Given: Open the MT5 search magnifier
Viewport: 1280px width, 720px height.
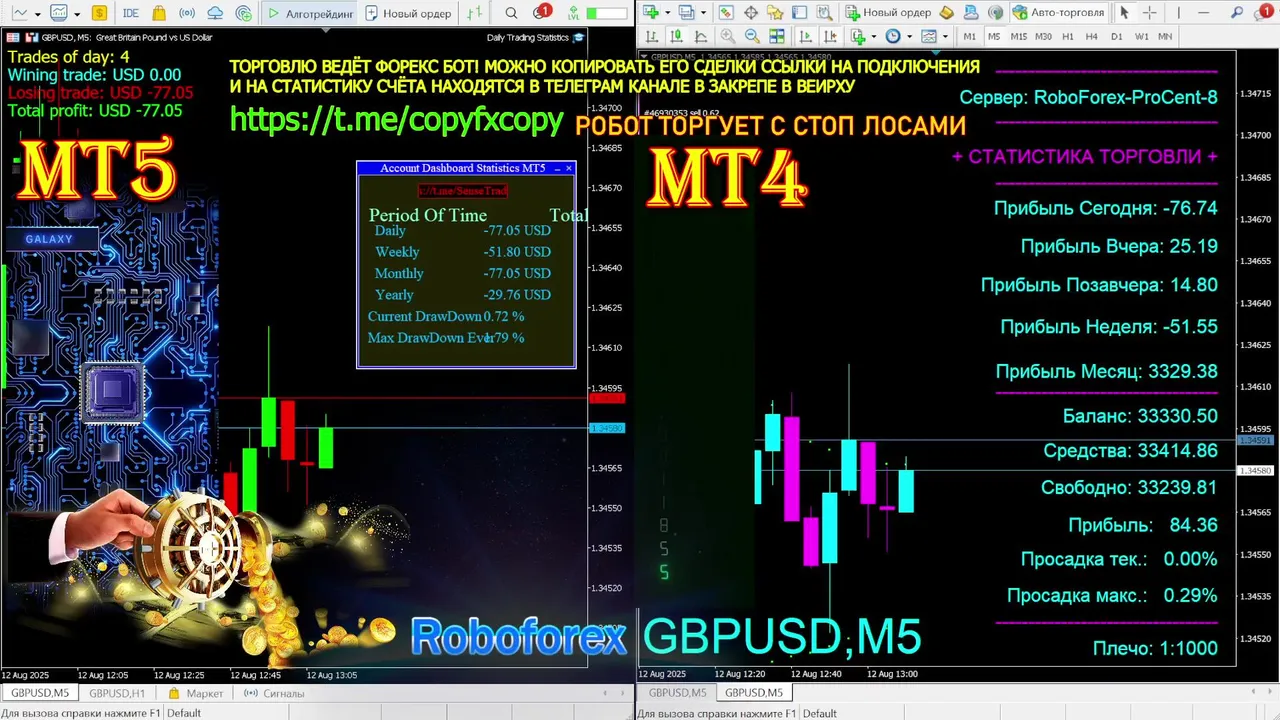Looking at the screenshot, I should tap(511, 13).
